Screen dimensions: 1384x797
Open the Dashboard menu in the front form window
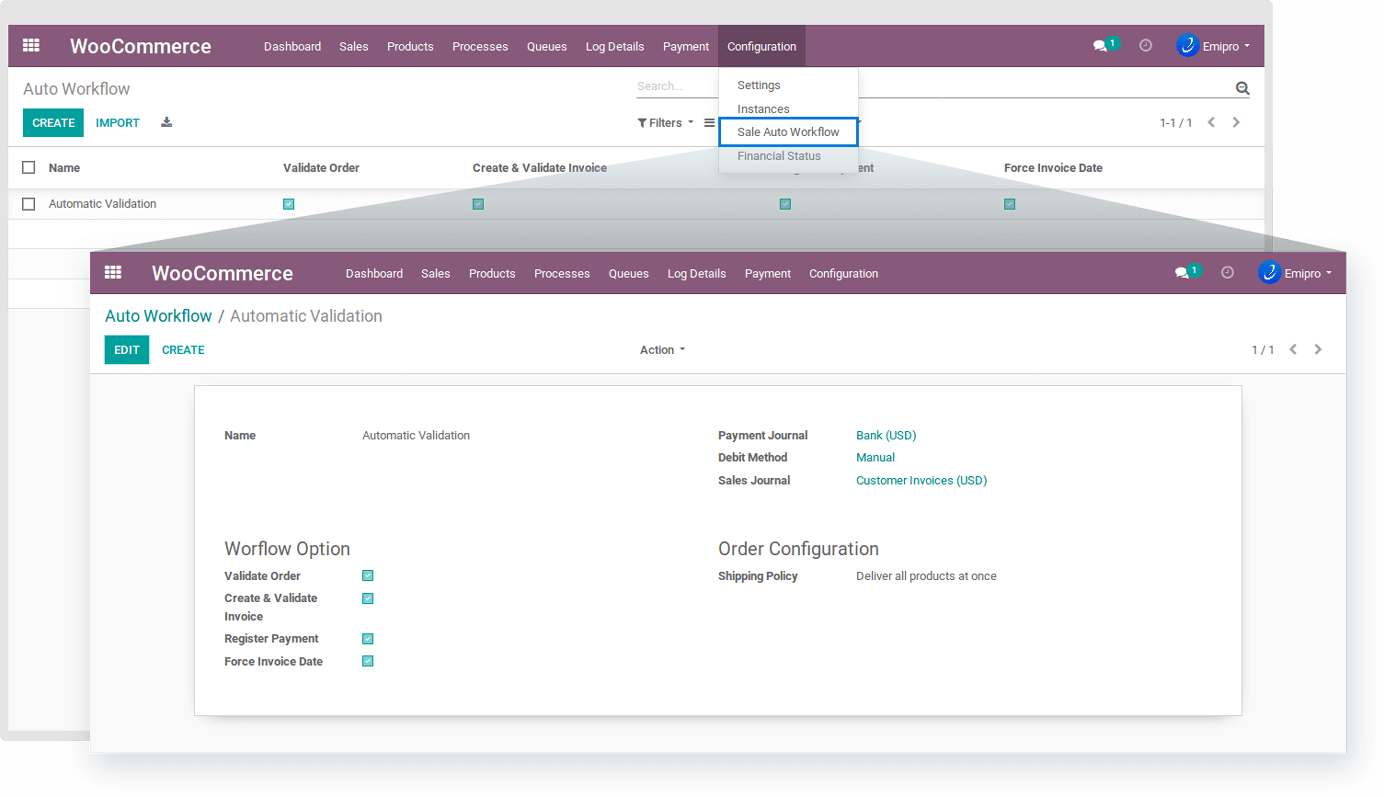point(374,273)
